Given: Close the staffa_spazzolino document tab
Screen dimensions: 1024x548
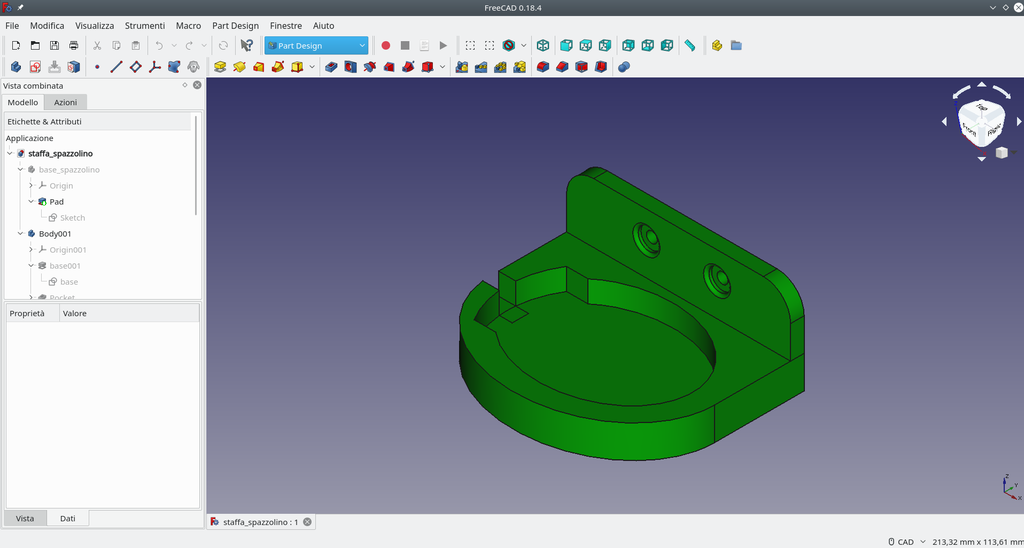Looking at the screenshot, I should coord(307,522).
